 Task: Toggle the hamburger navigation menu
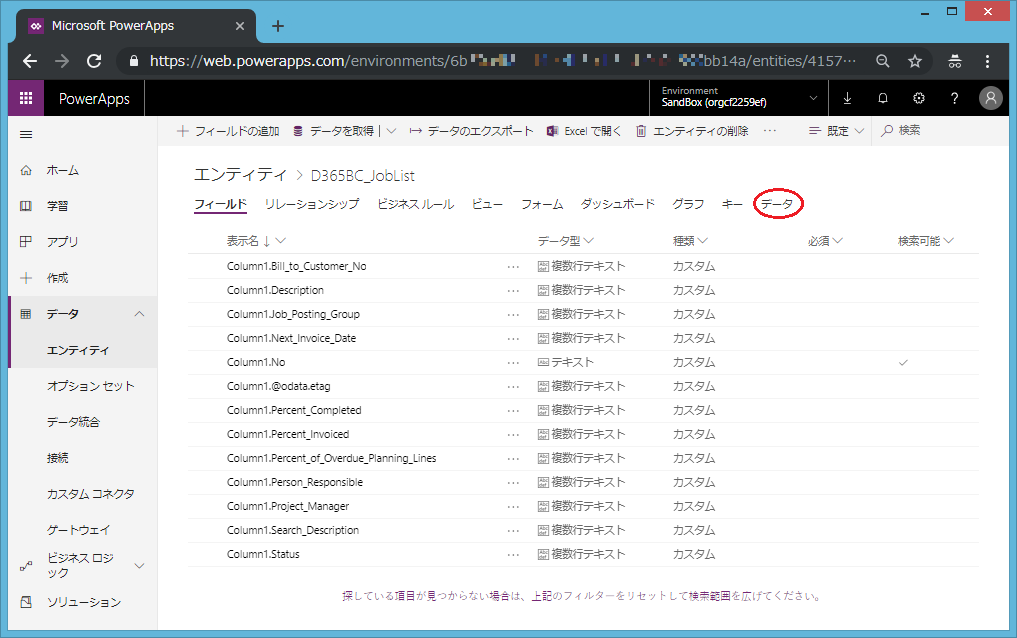tap(26, 135)
